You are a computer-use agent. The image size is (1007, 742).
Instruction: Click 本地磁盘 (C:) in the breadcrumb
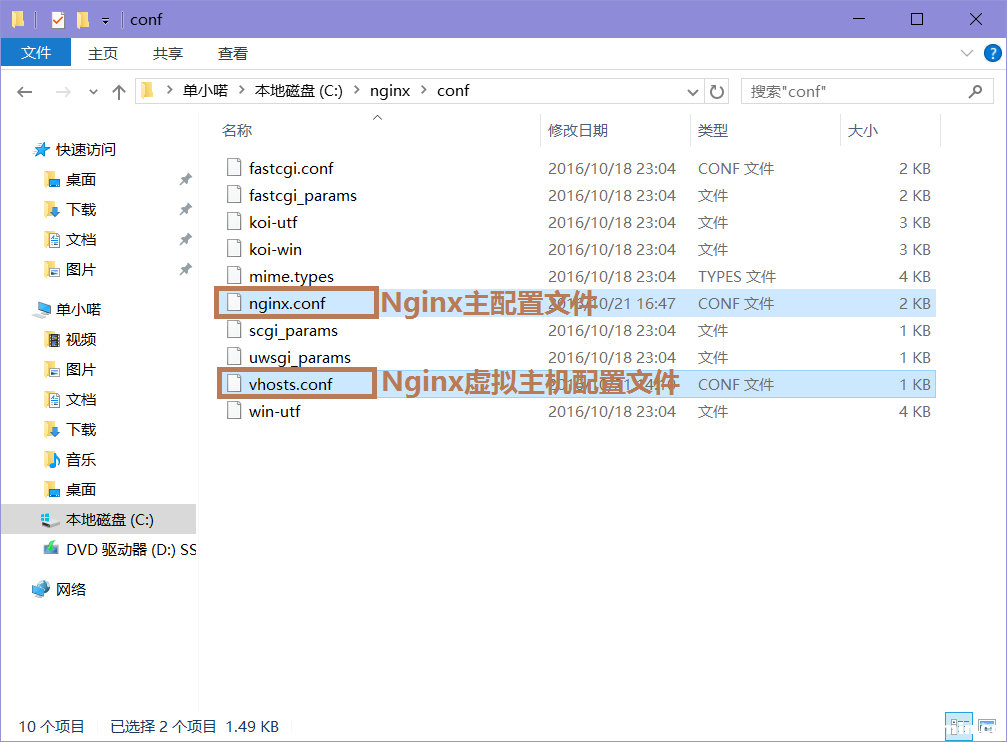[299, 91]
